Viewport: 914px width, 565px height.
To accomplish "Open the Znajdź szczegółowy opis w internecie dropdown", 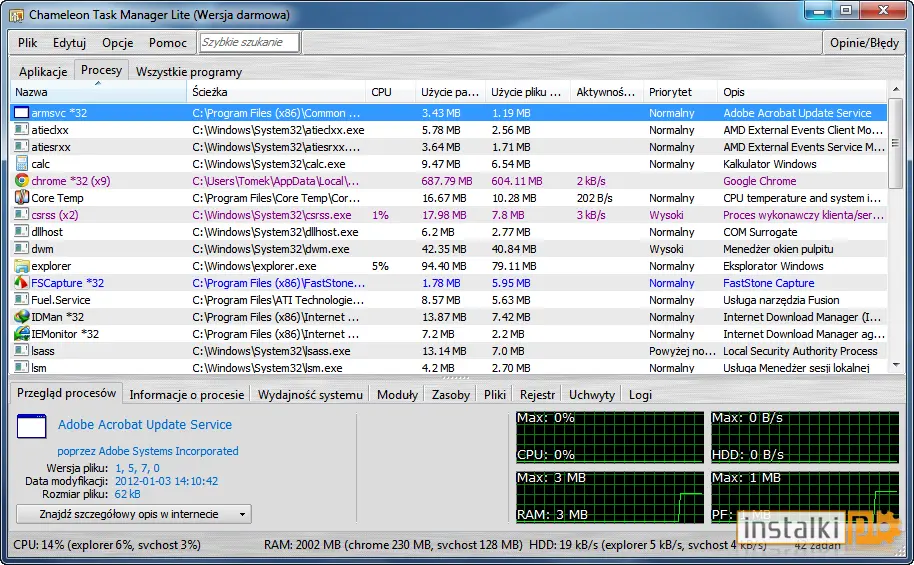I will (x=134, y=514).
